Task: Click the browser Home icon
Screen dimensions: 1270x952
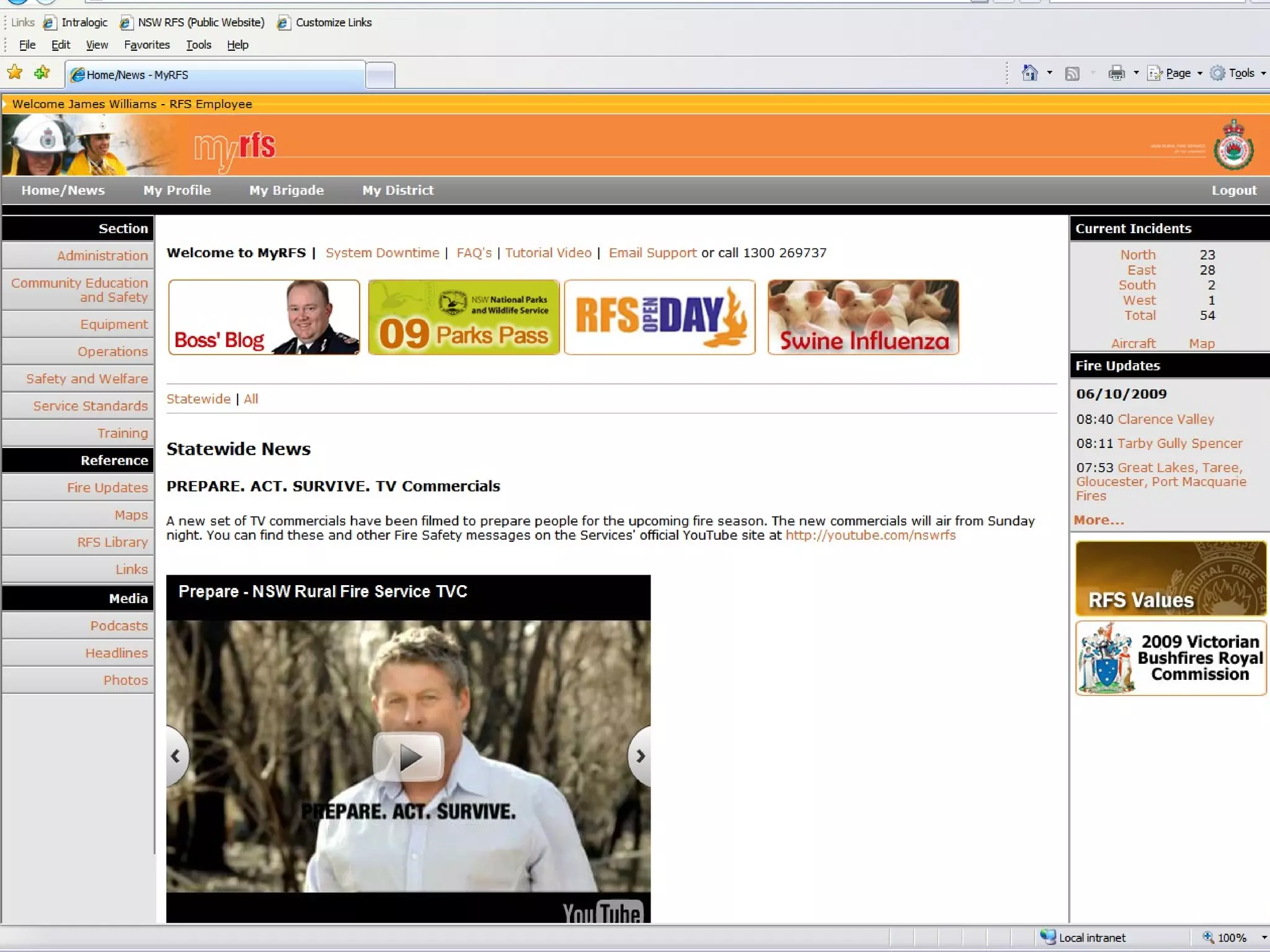Action: point(1029,73)
